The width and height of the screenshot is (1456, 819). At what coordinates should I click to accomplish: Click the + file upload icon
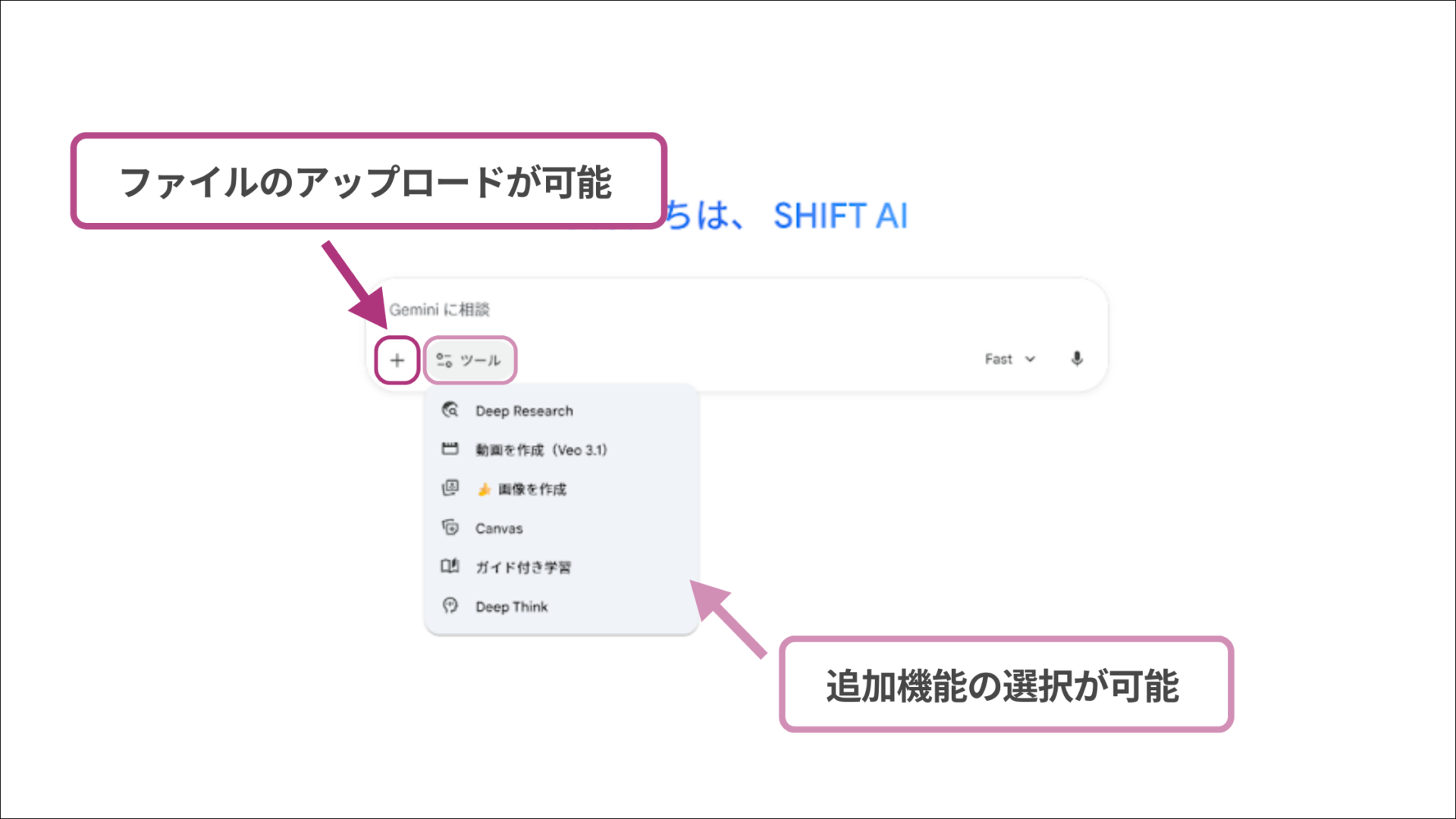397,359
